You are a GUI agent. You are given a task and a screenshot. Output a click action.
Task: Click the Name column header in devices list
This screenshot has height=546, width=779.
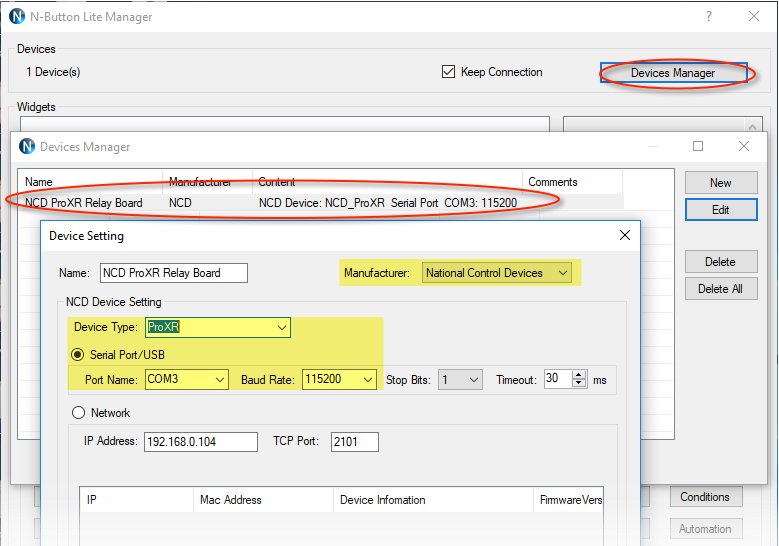coord(90,182)
